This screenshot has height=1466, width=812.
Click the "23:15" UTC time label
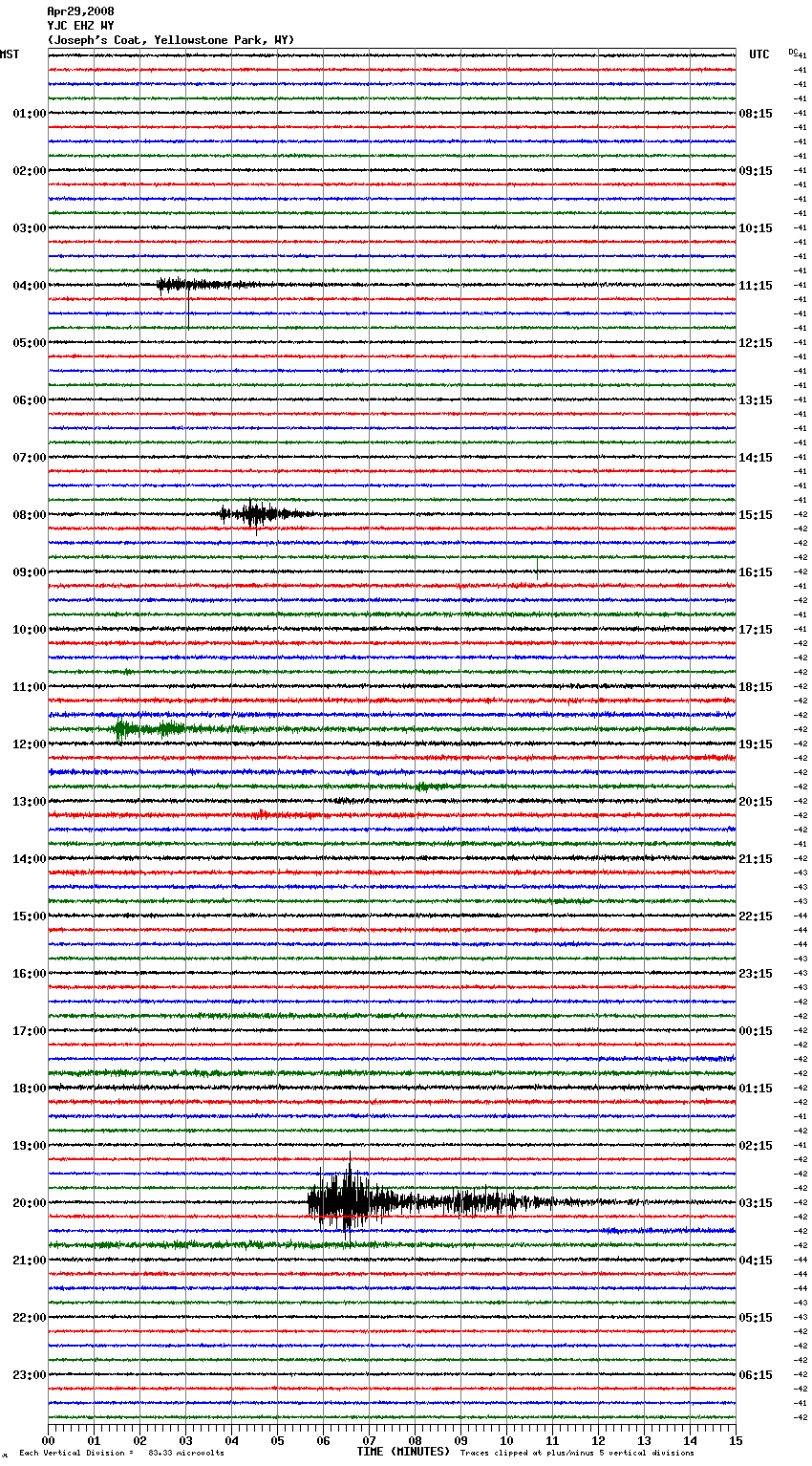pos(756,974)
